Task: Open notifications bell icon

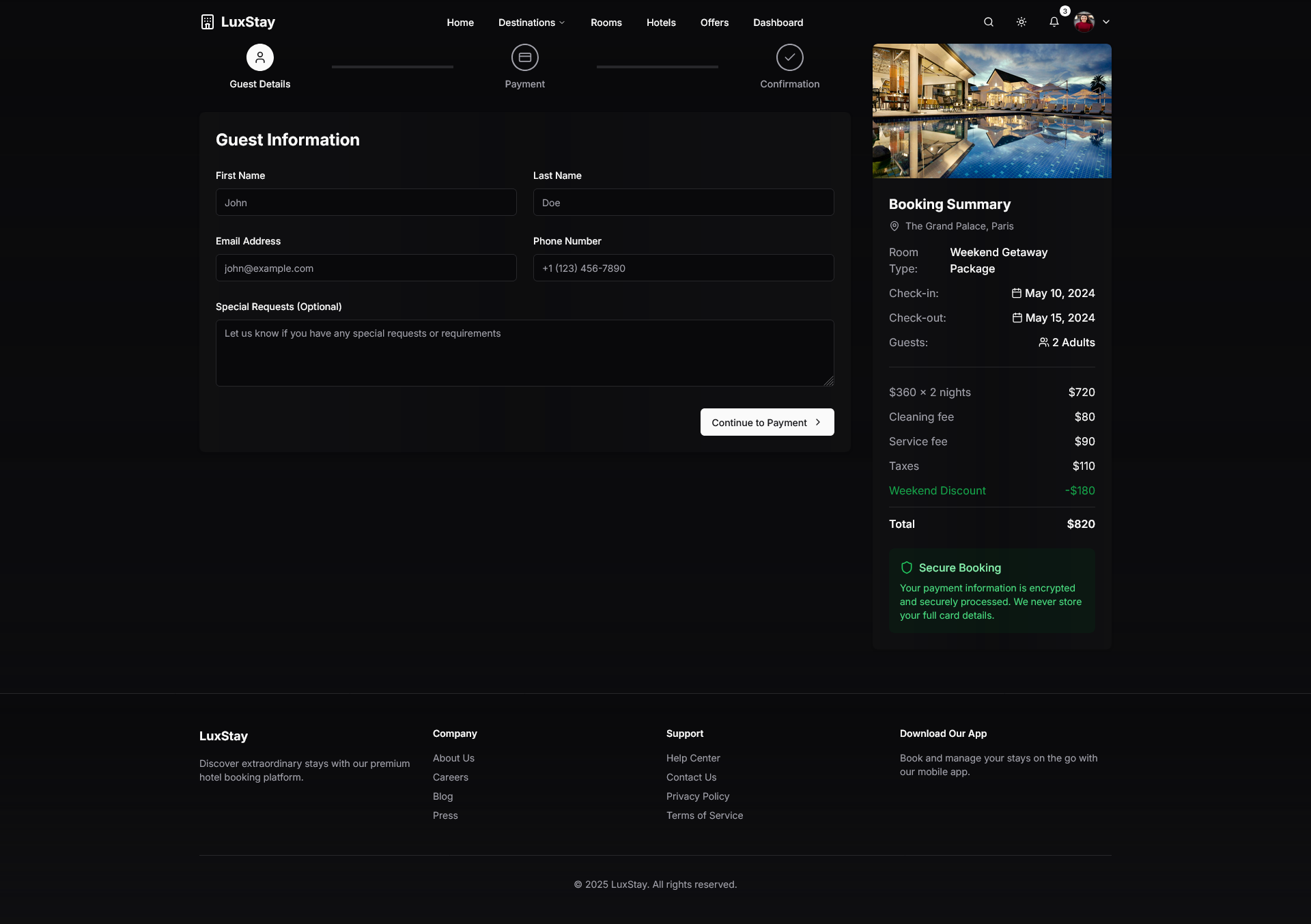Action: (x=1054, y=22)
